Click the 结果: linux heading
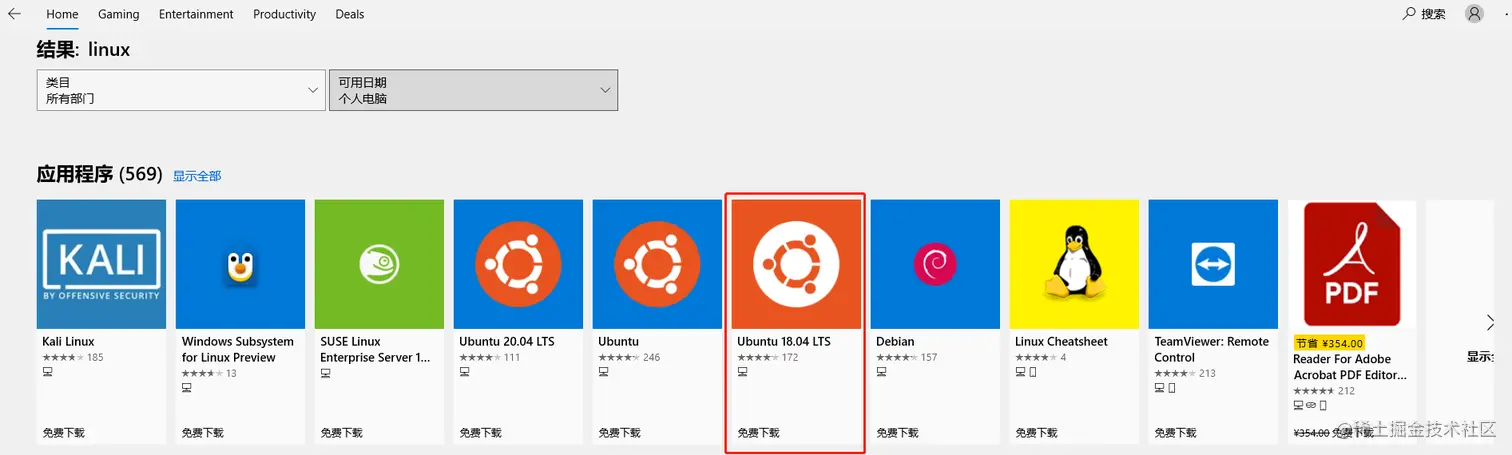 pos(83,48)
